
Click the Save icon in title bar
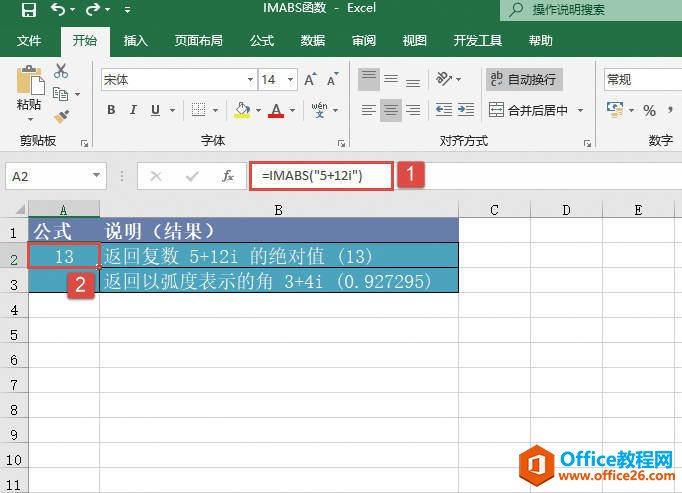[29, 9]
